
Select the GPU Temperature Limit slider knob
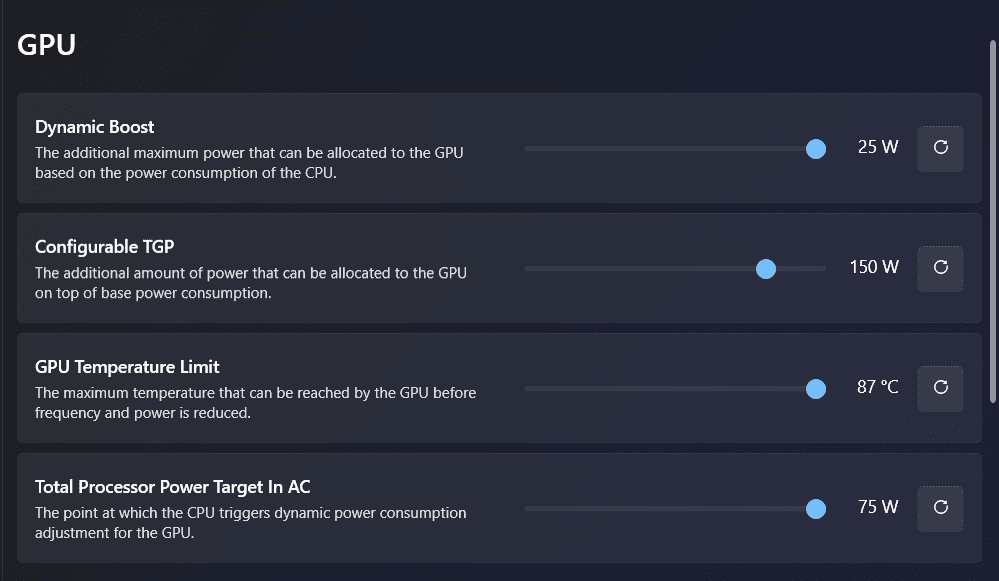point(816,389)
